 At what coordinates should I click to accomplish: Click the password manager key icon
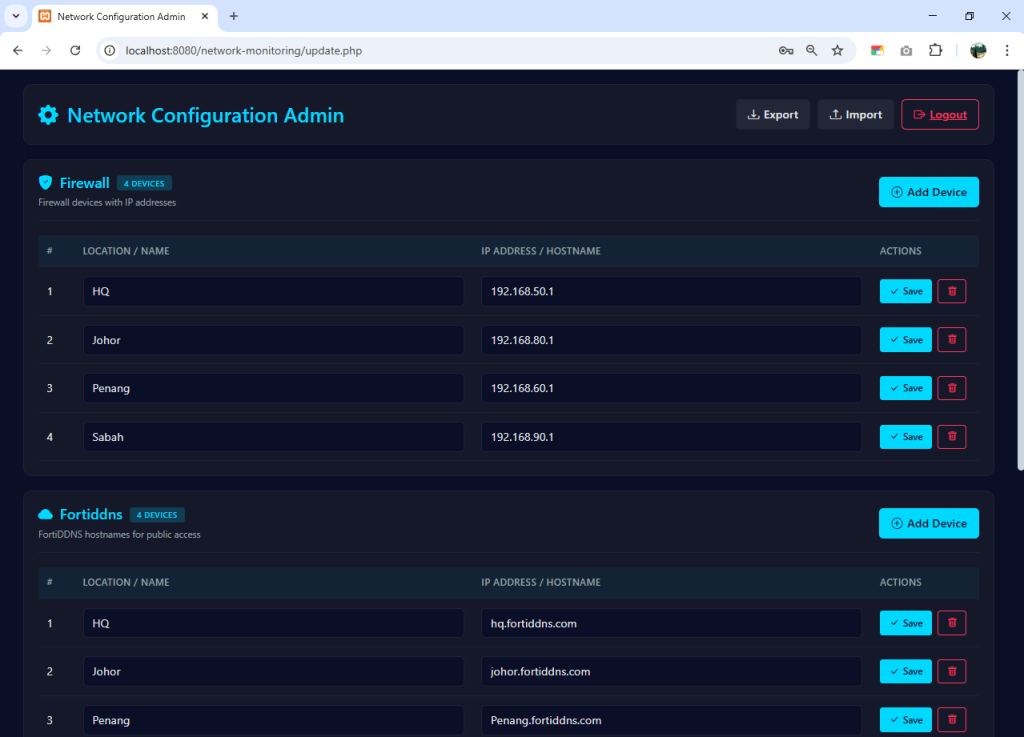(x=786, y=50)
